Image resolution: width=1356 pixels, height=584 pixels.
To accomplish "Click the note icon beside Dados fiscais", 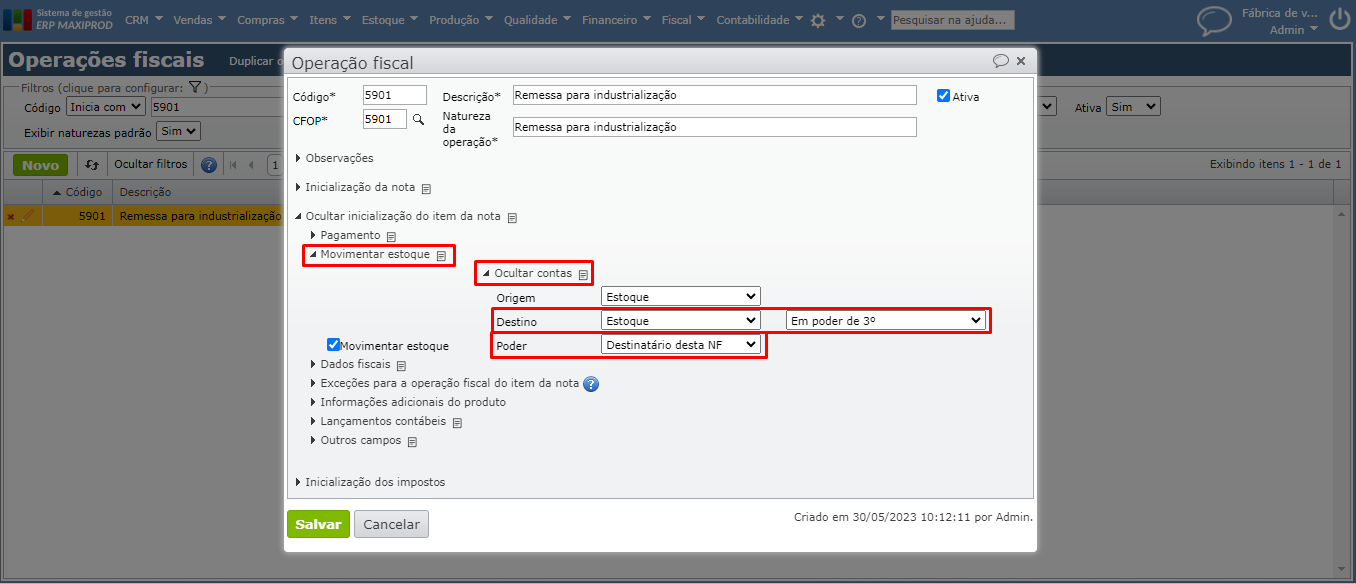I will click(401, 365).
